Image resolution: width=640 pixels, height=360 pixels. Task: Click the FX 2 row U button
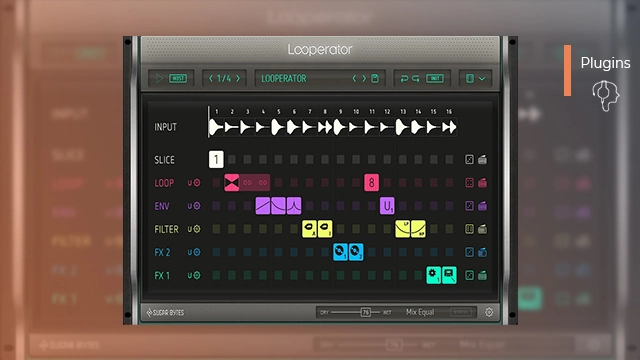tap(189, 252)
